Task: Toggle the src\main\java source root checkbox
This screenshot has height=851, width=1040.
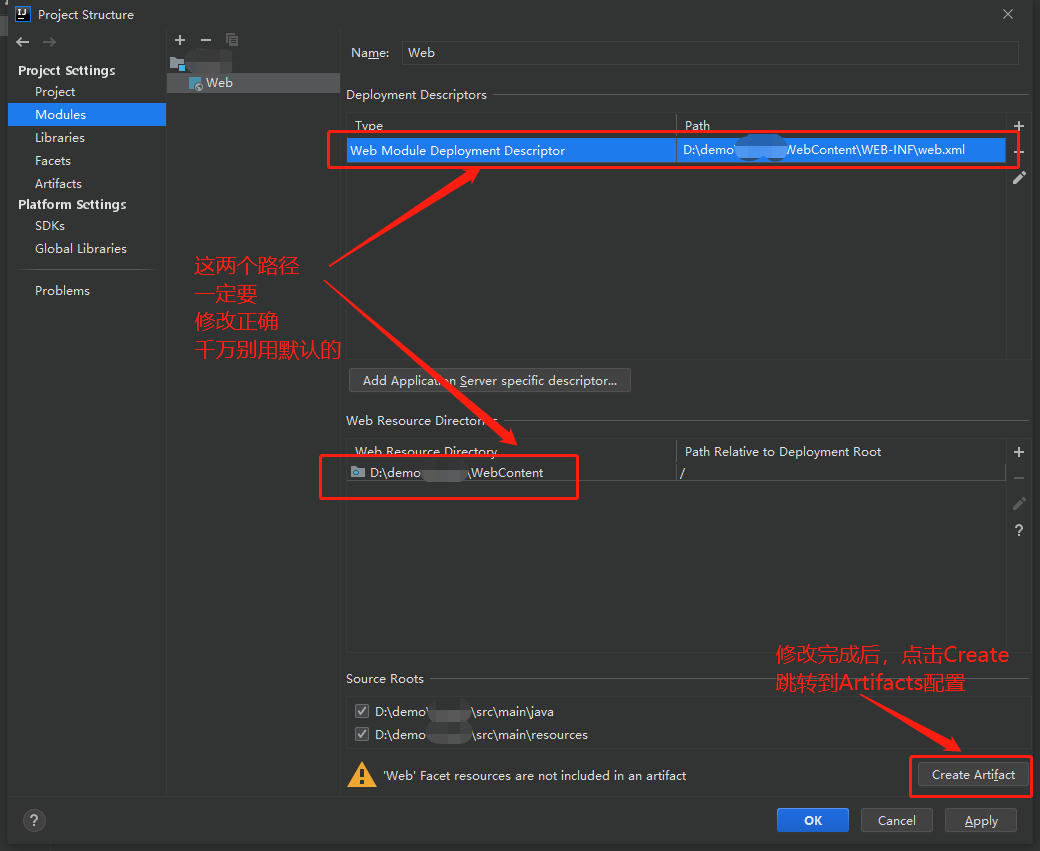Action: click(x=361, y=711)
